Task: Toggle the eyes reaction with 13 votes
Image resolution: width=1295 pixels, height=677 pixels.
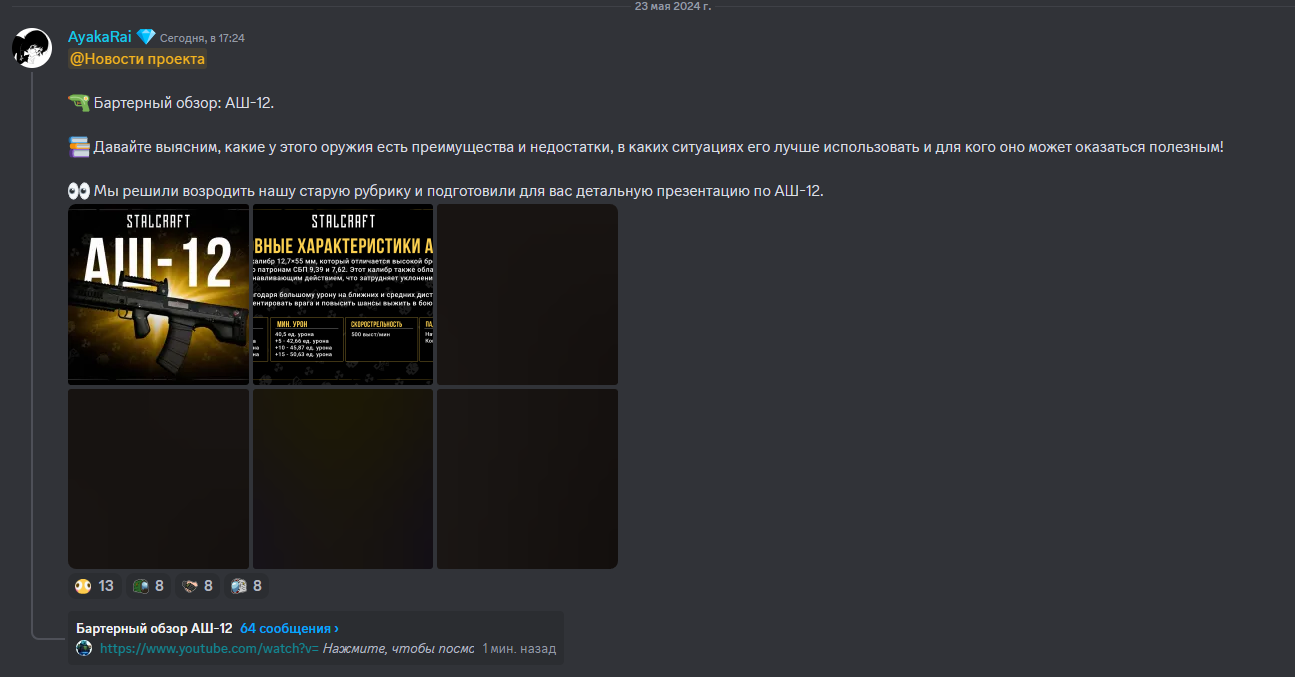Action: pos(95,586)
